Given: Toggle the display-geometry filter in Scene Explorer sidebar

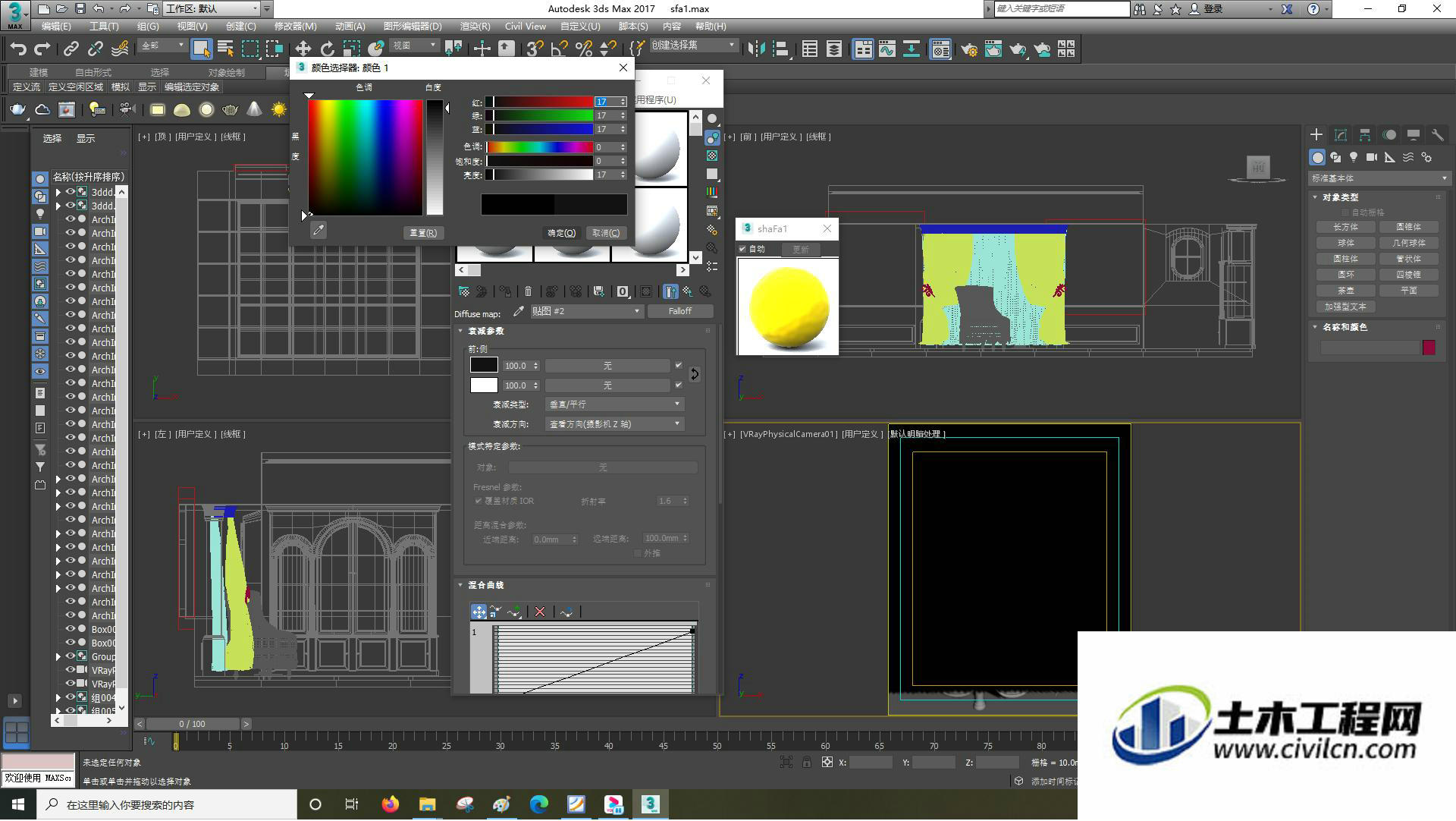Looking at the screenshot, I should click(40, 179).
